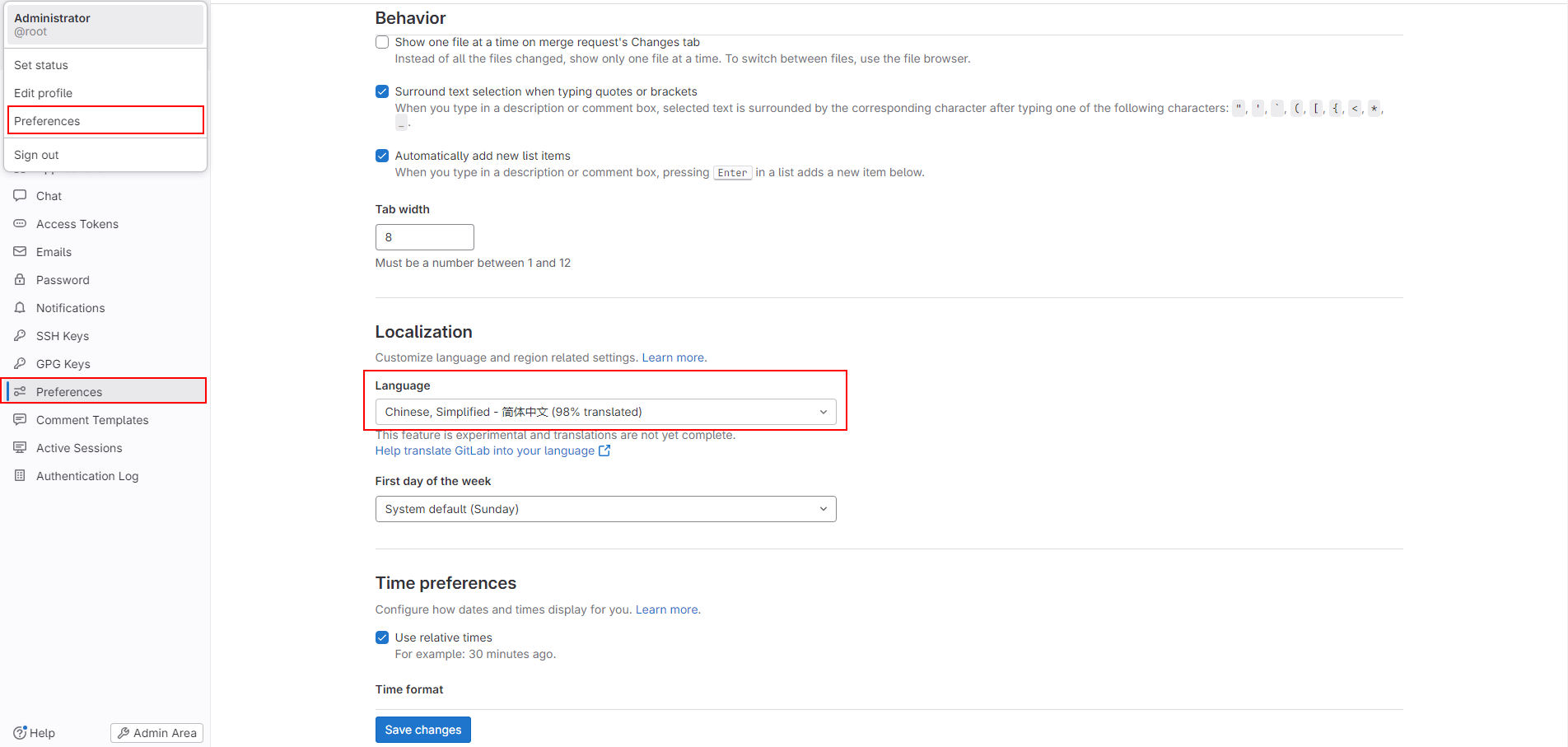Click the Help question mark icon
This screenshot has height=747, width=1568.
pos(20,732)
